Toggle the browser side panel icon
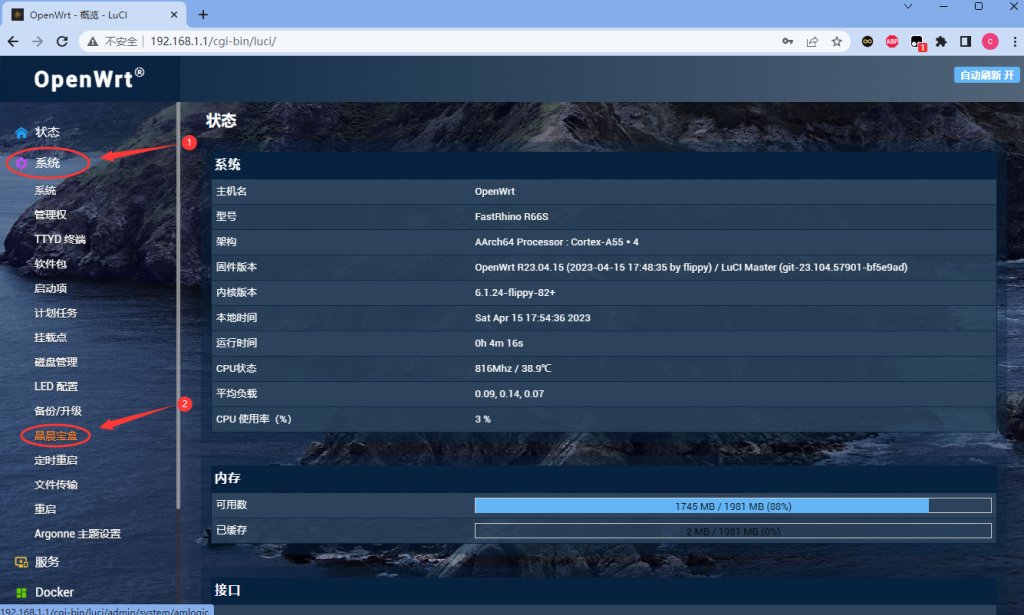The height and width of the screenshot is (615, 1024). [965, 41]
